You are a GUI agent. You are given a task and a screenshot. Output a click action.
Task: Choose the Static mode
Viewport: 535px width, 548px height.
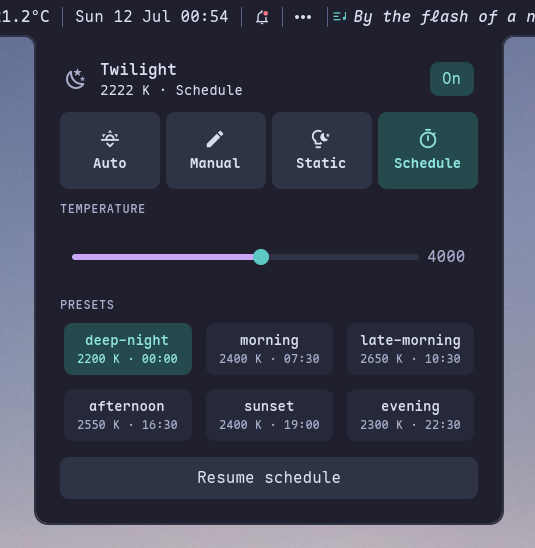click(x=322, y=151)
